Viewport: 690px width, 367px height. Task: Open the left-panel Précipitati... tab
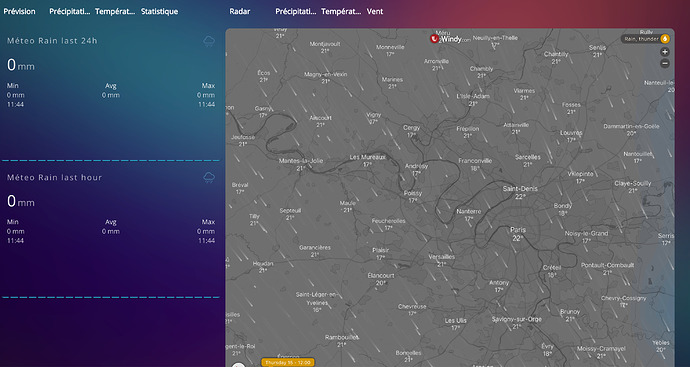coord(70,11)
